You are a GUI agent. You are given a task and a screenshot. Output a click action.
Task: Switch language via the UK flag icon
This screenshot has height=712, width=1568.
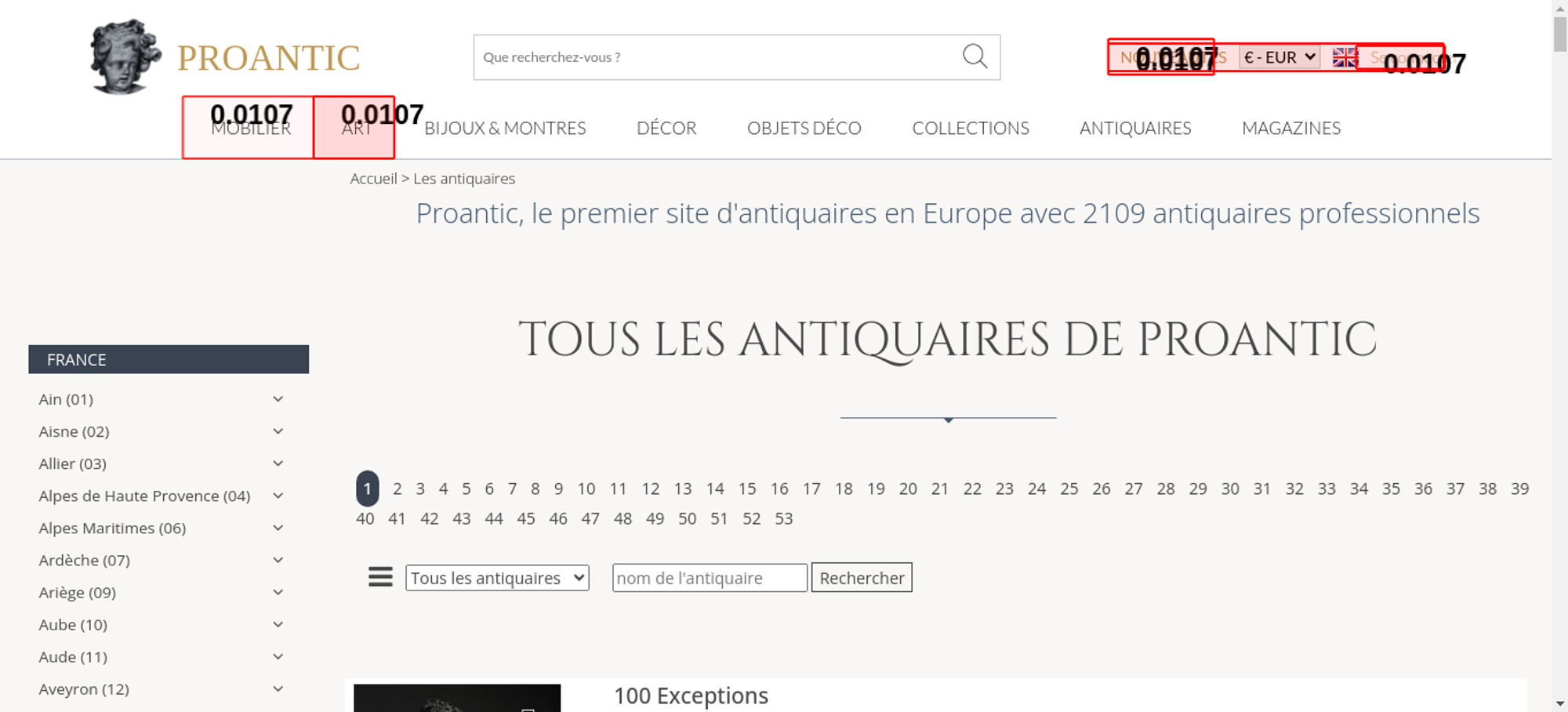point(1345,57)
